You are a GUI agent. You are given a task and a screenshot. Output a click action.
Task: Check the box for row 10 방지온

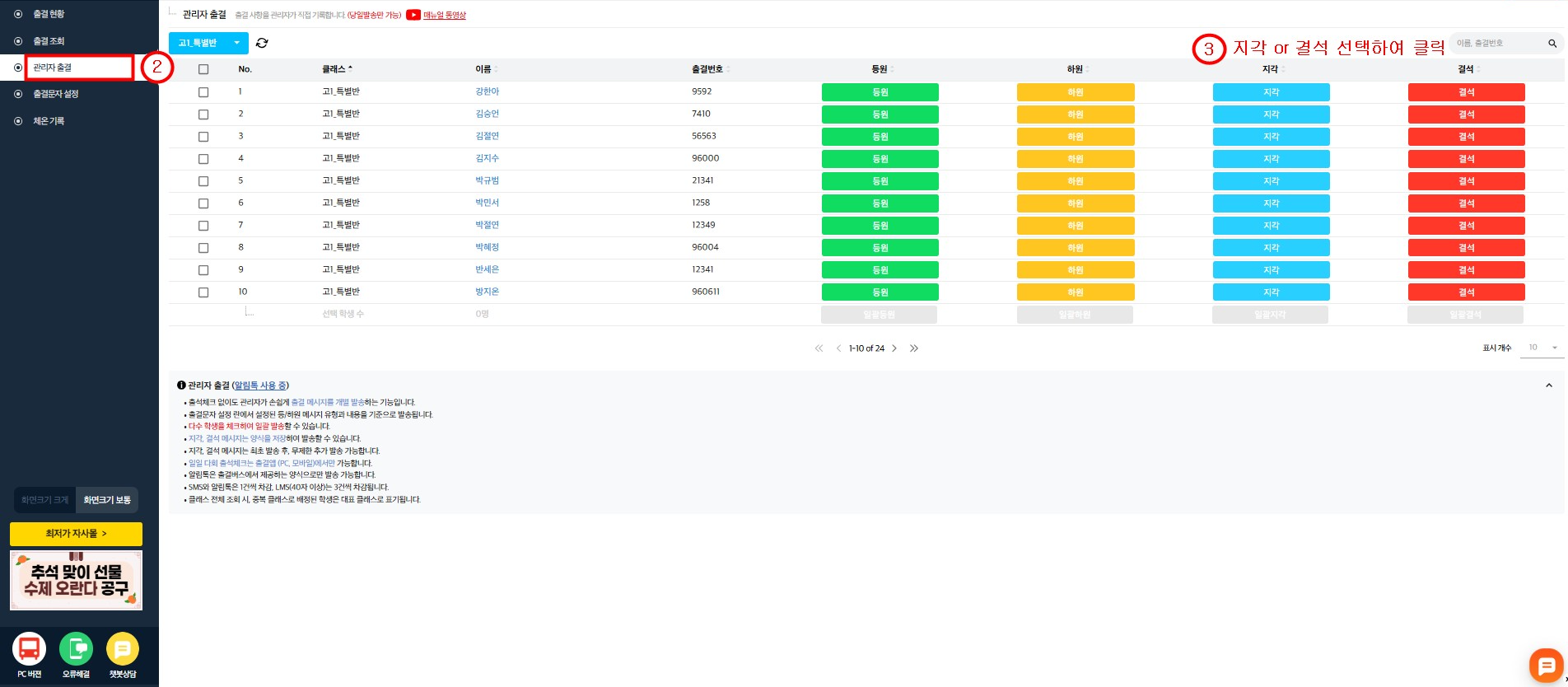pyautogui.click(x=203, y=292)
